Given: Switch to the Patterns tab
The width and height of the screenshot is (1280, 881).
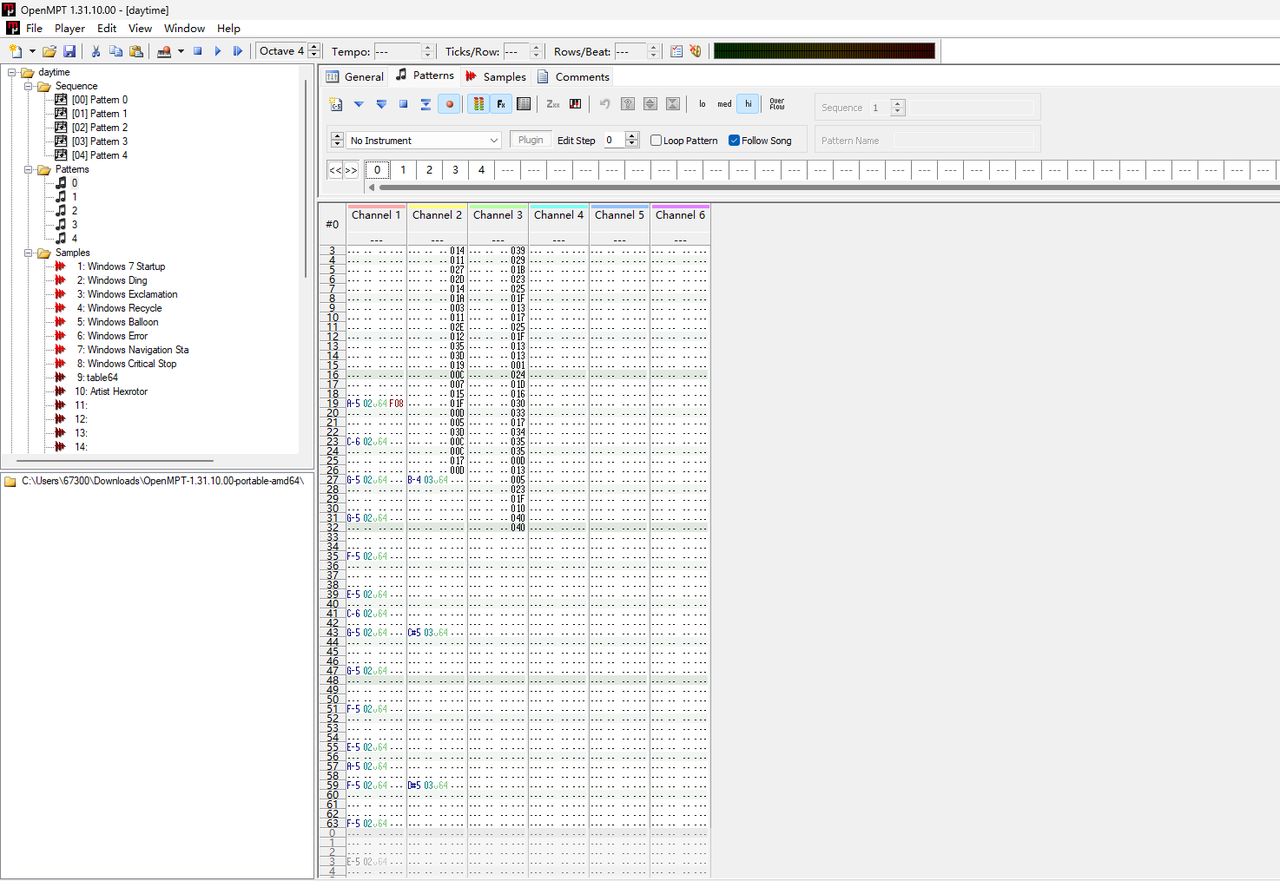Looking at the screenshot, I should (425, 75).
